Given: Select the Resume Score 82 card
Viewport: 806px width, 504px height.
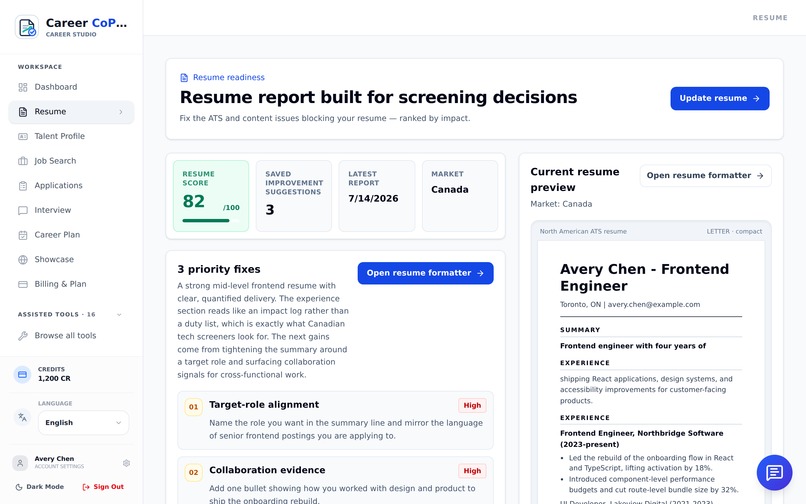Looking at the screenshot, I should tap(211, 196).
